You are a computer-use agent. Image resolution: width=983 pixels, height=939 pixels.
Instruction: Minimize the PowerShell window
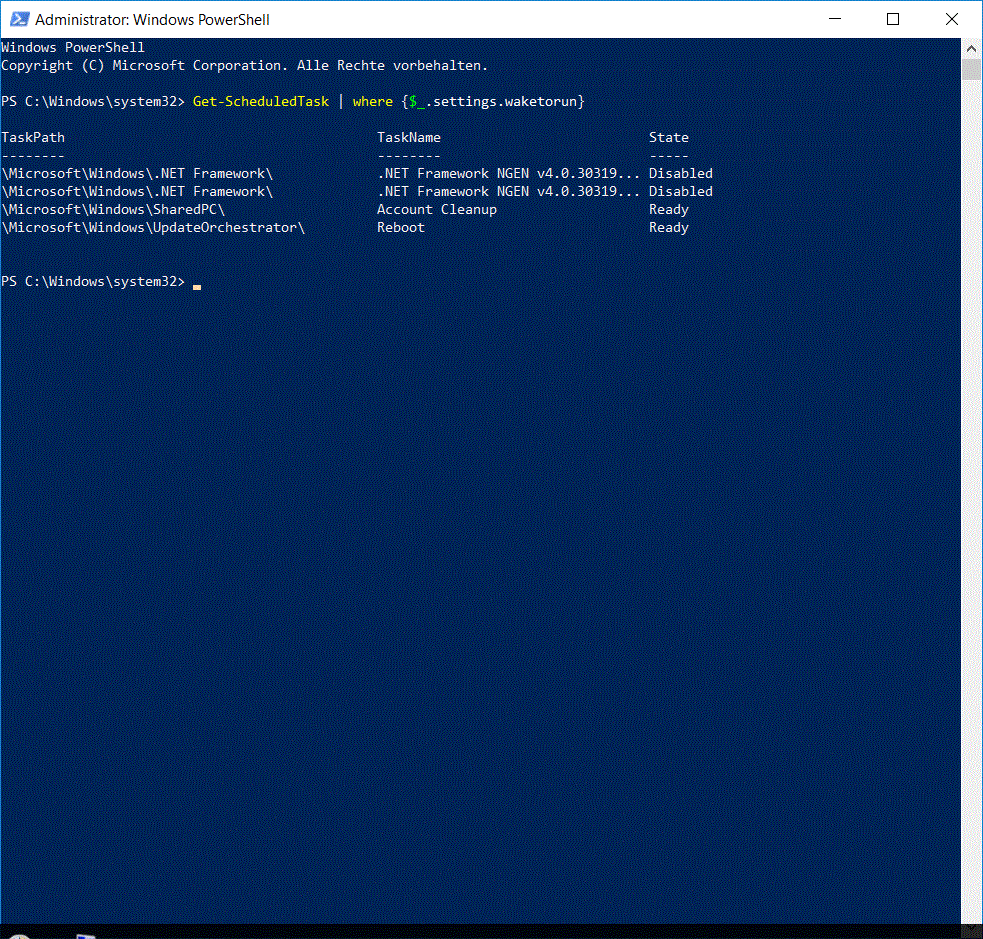pos(834,19)
